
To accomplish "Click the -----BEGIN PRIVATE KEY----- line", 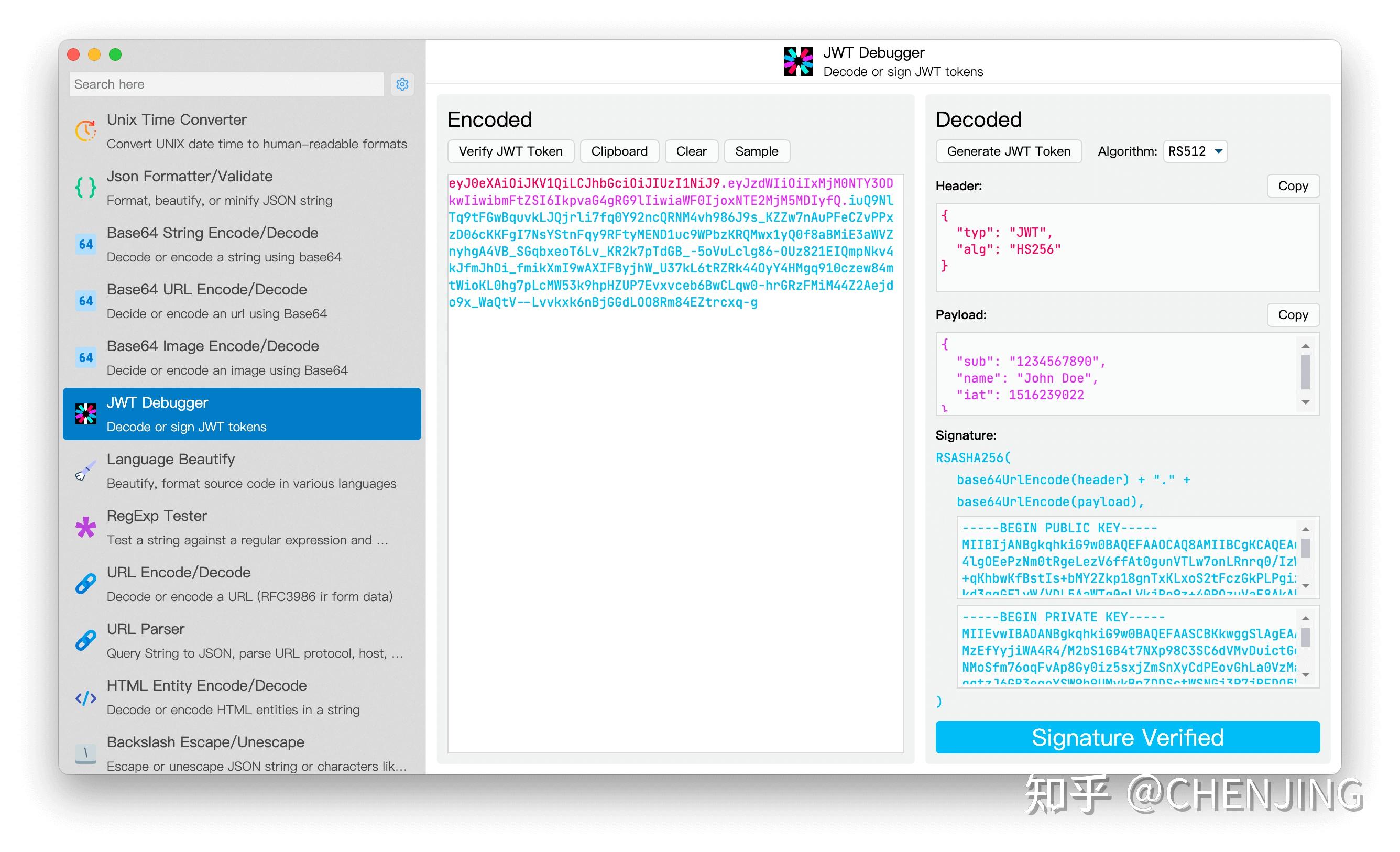I will point(1063,617).
